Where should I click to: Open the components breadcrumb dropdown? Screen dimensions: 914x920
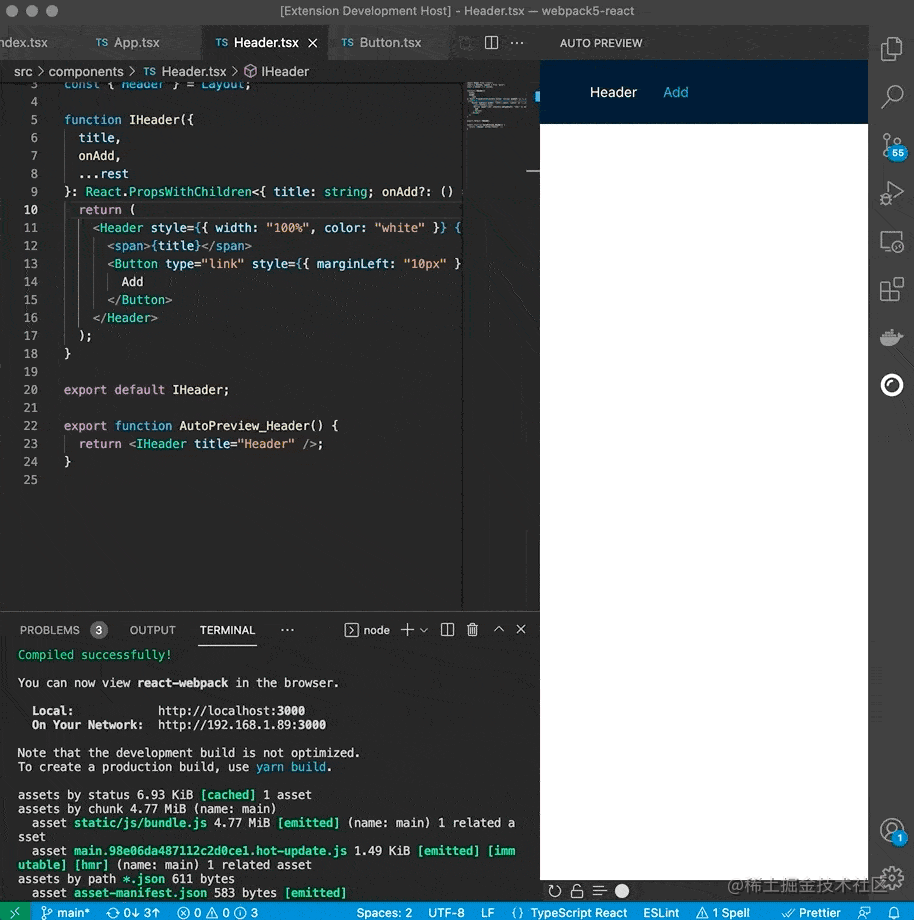pos(86,71)
